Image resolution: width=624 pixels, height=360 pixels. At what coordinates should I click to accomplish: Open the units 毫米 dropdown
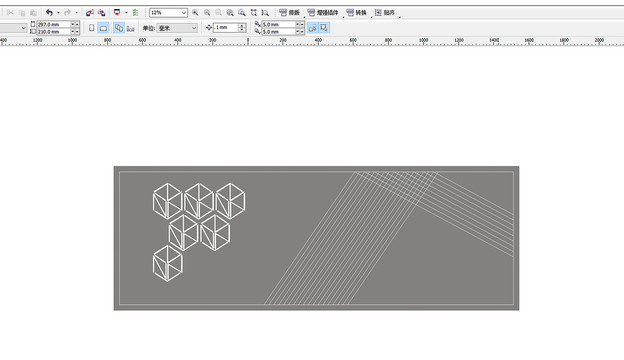click(x=177, y=28)
